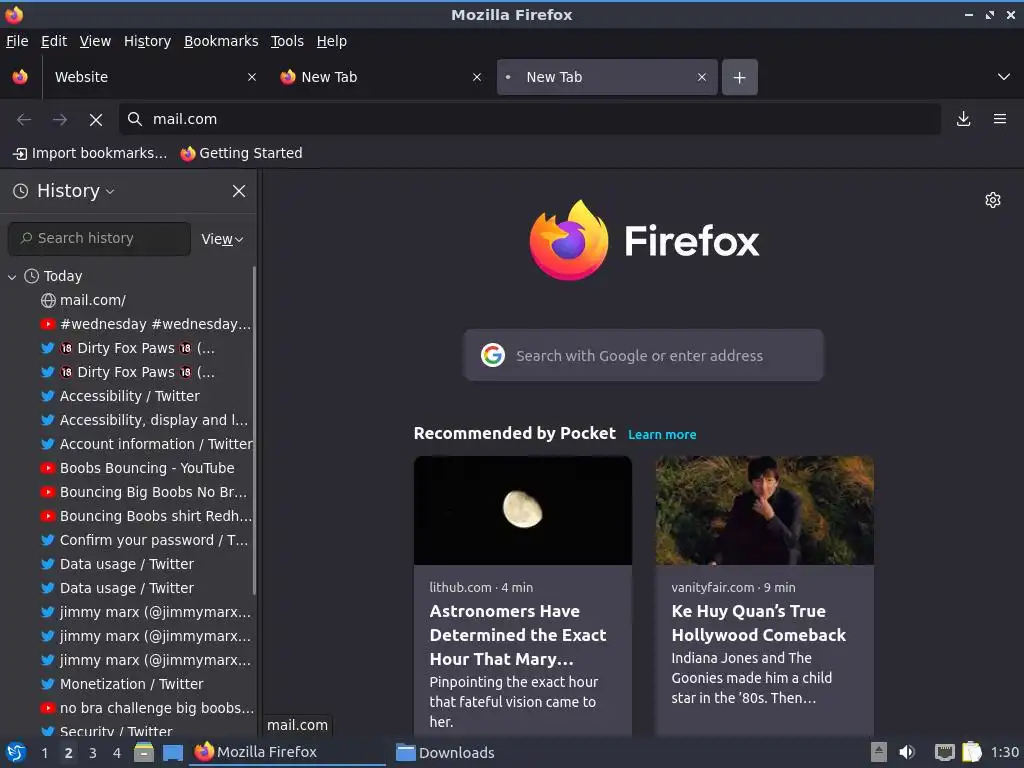Stop loading with the X reload button

[x=96, y=120]
